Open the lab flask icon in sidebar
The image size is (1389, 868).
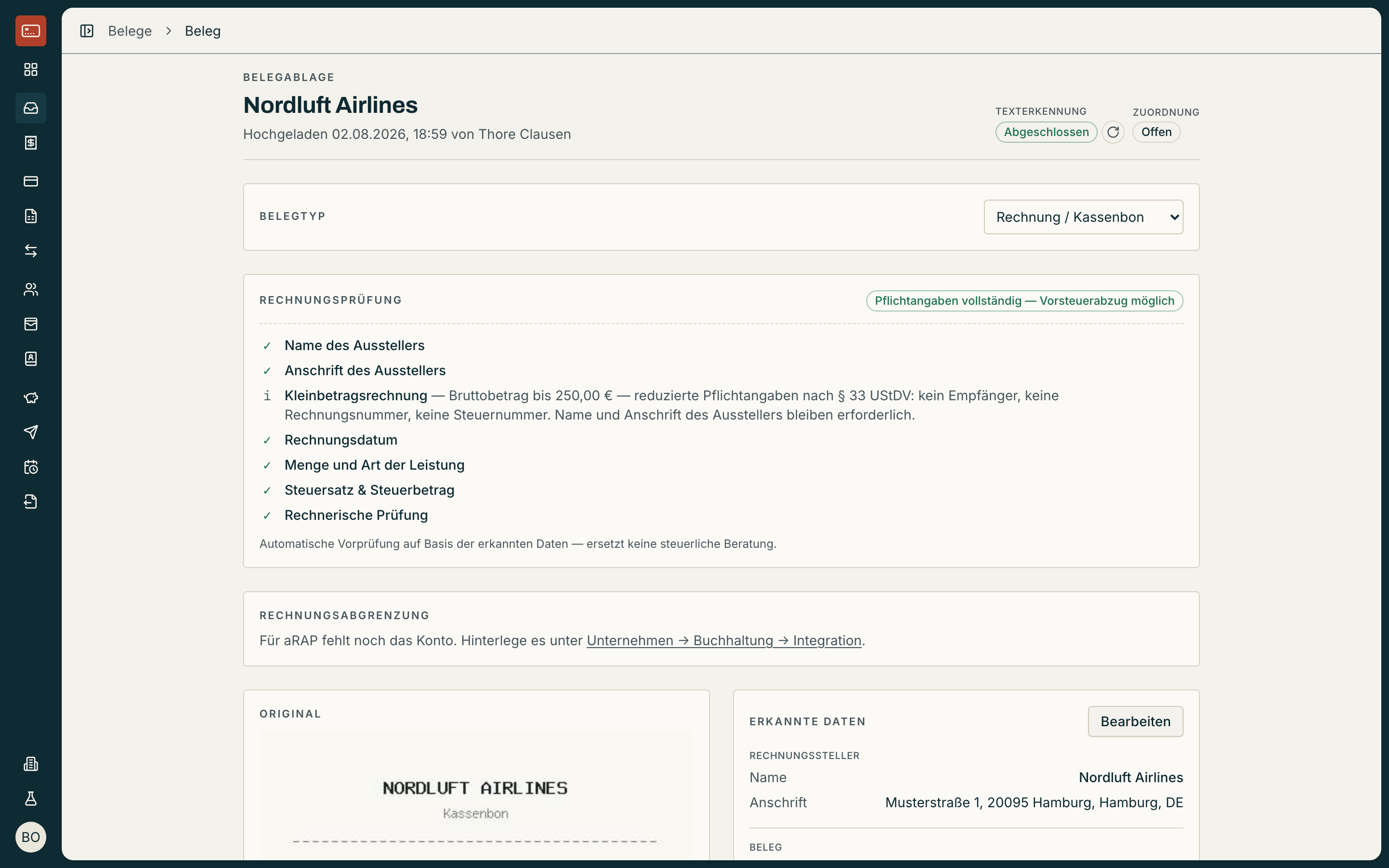click(30, 799)
